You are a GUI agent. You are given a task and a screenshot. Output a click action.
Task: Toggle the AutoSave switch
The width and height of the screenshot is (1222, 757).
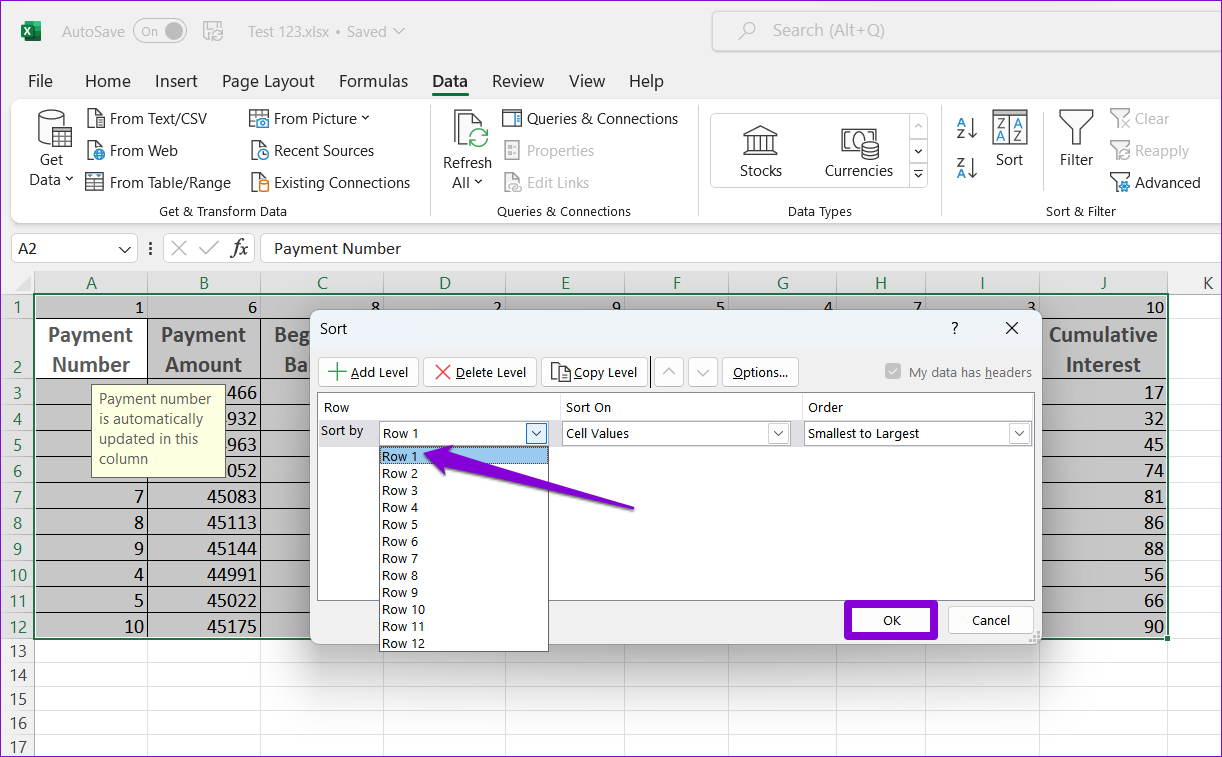(160, 31)
